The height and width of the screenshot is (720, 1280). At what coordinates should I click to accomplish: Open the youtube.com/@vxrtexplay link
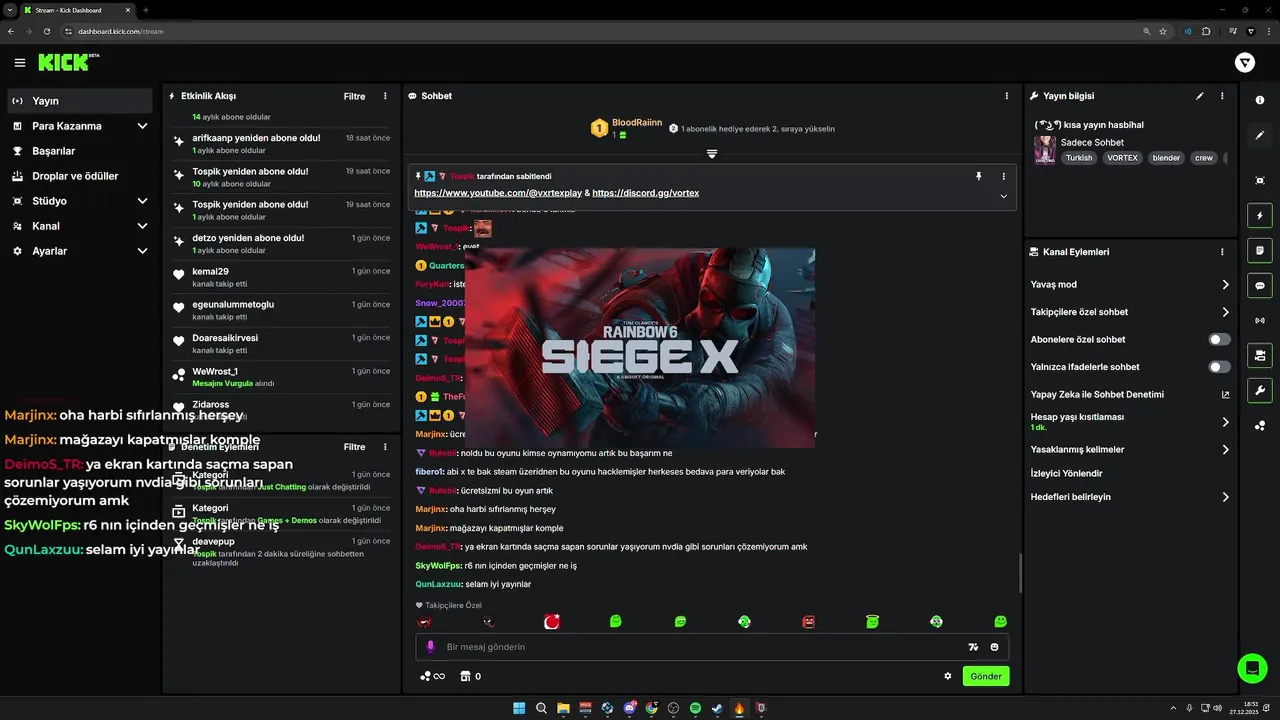click(x=498, y=192)
